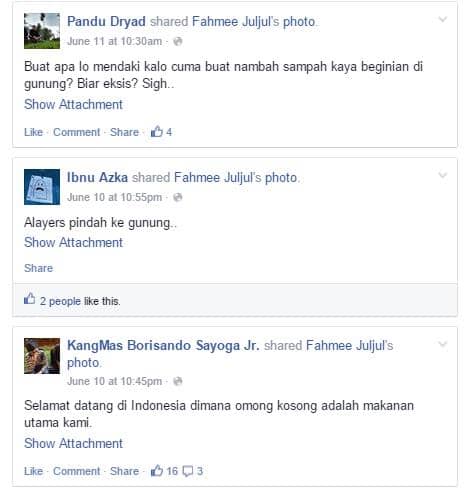Open Fahmee Juljul's photo link in first post
This screenshot has width=473, height=495.
[254, 22]
